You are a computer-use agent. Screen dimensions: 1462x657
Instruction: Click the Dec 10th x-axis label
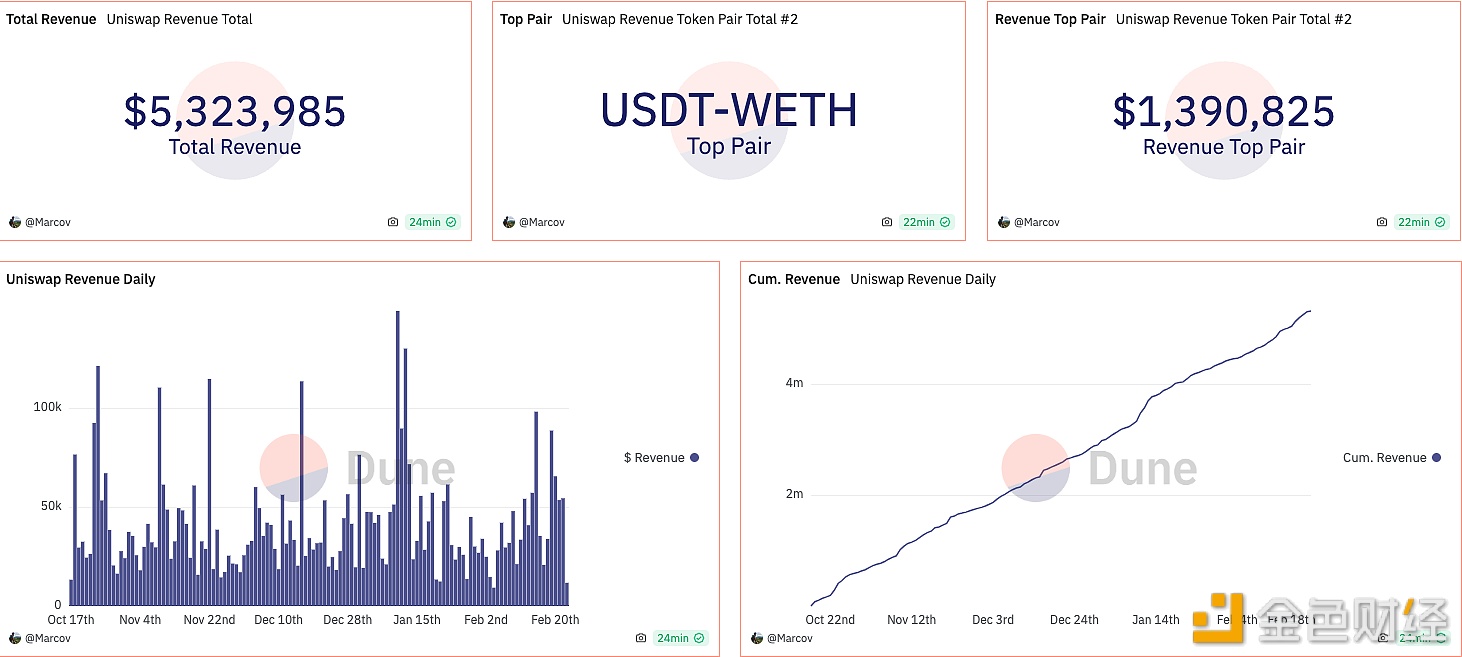tap(278, 620)
